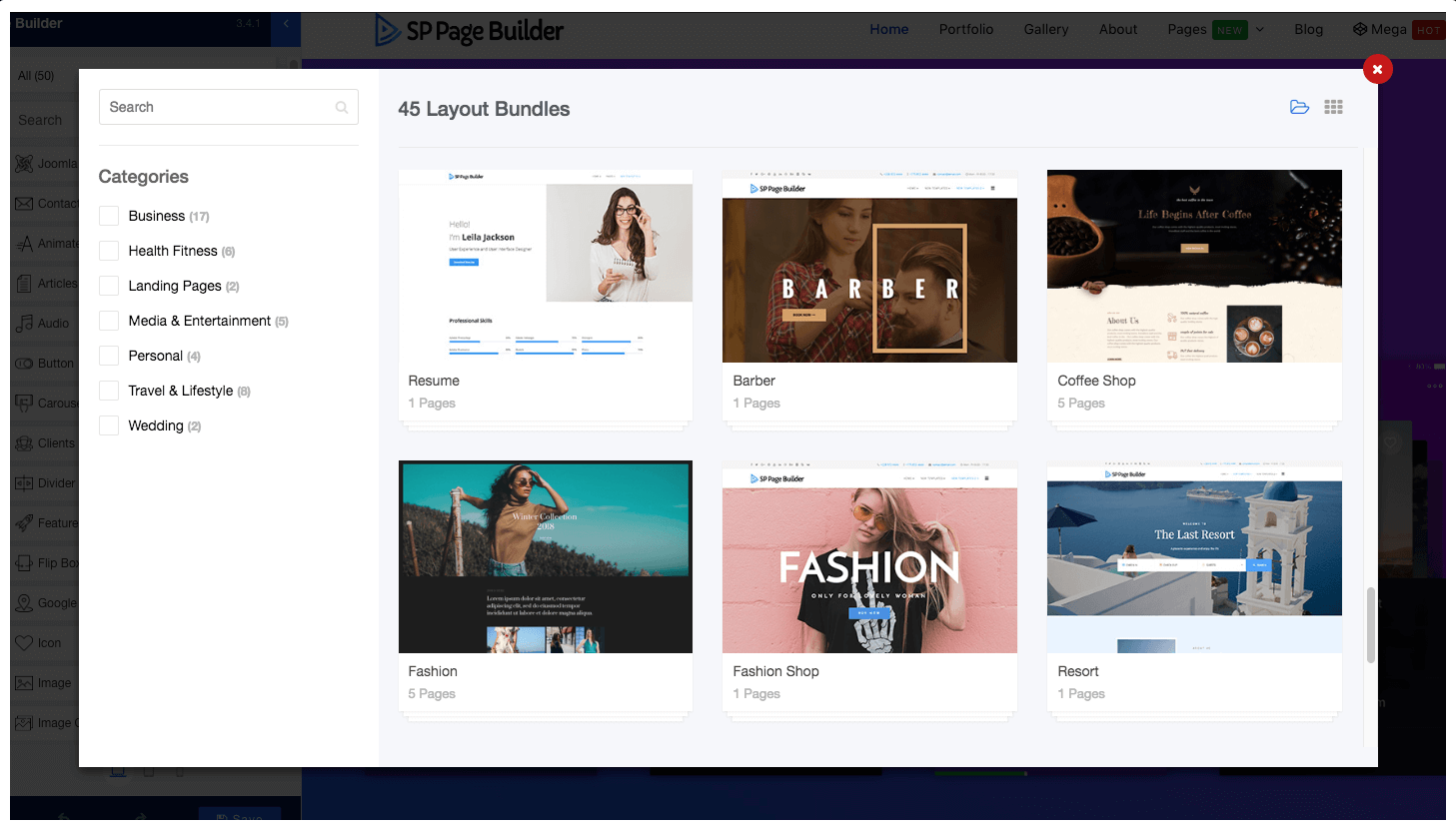Check the Business category box
Screen dimensions: 1456x830
tap(109, 216)
